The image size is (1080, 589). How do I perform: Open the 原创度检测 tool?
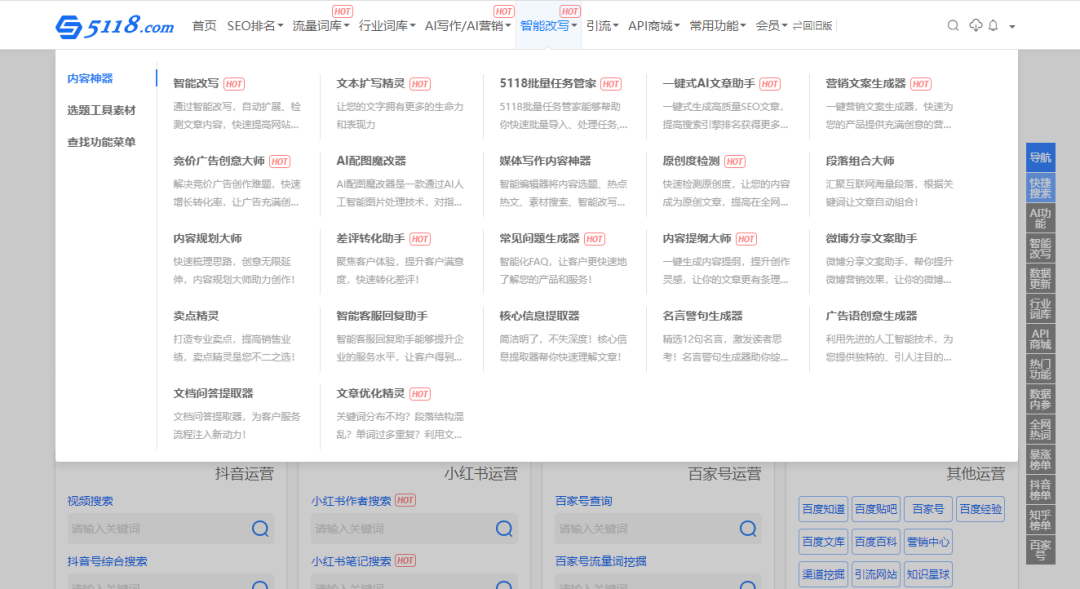point(691,161)
